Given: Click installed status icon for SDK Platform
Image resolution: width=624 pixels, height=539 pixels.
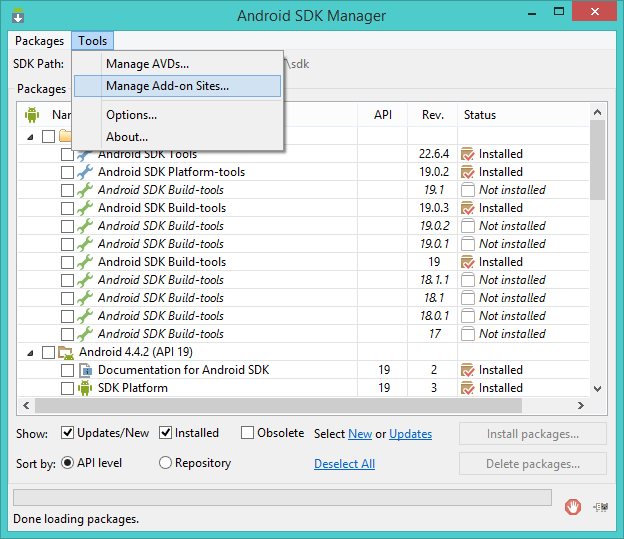Looking at the screenshot, I should (467, 388).
